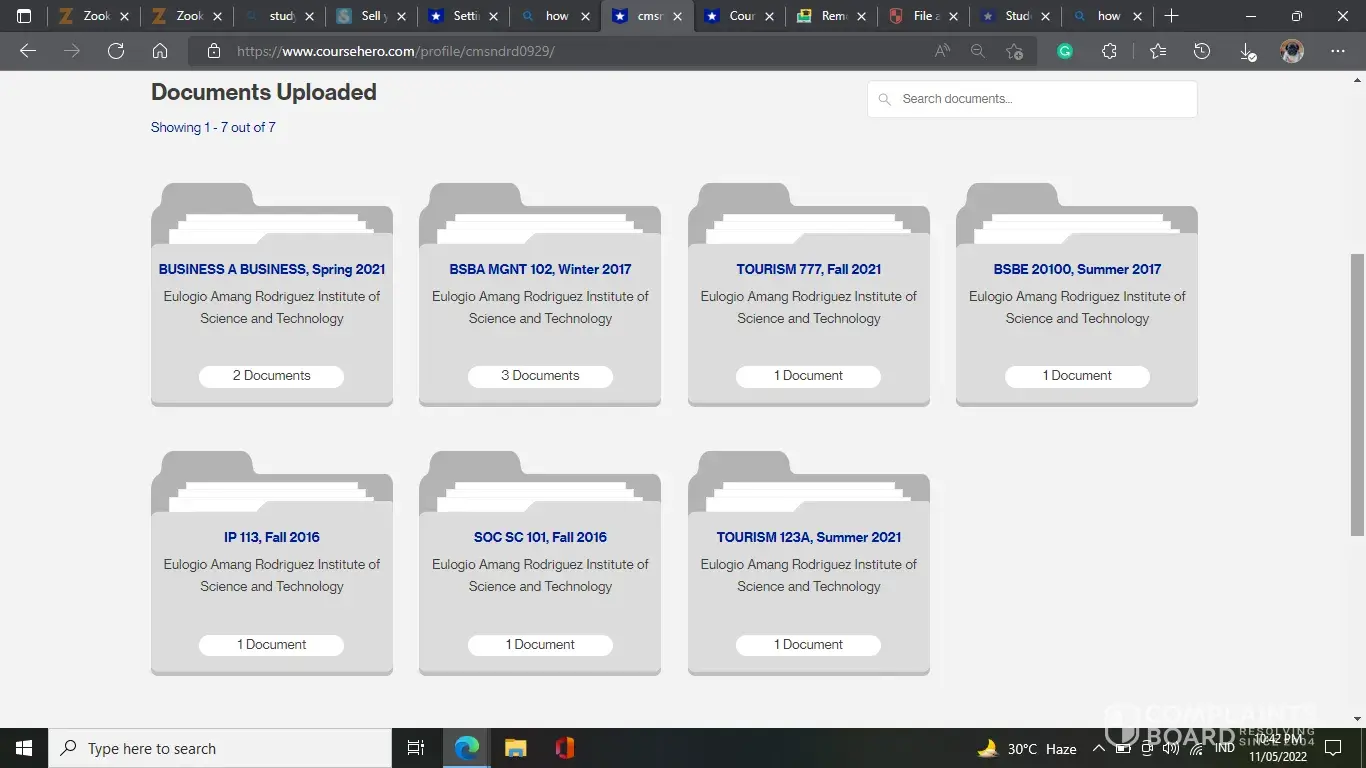This screenshot has height=768, width=1366.
Task: Open the browser profile avatar
Action: pos(1292,51)
